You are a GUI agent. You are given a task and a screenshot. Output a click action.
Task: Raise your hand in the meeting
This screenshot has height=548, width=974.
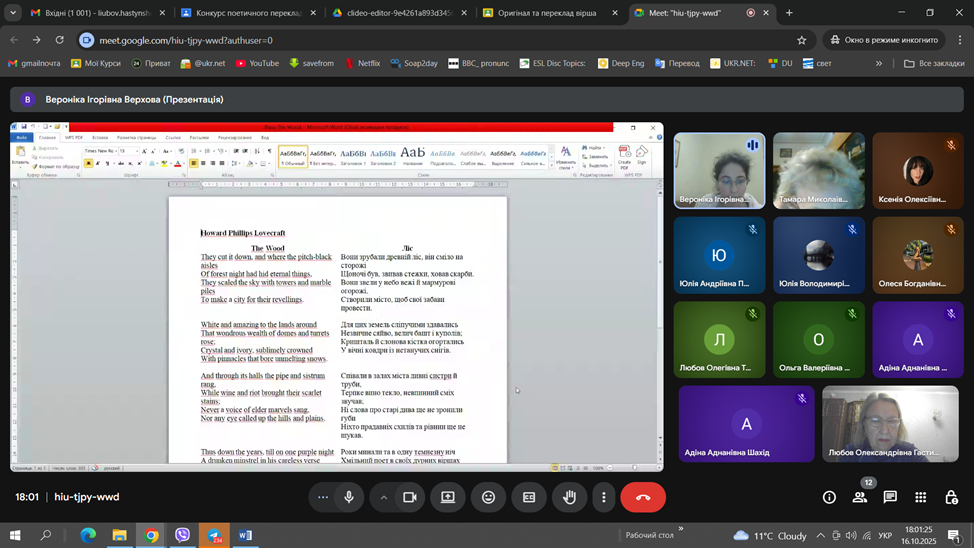569,497
